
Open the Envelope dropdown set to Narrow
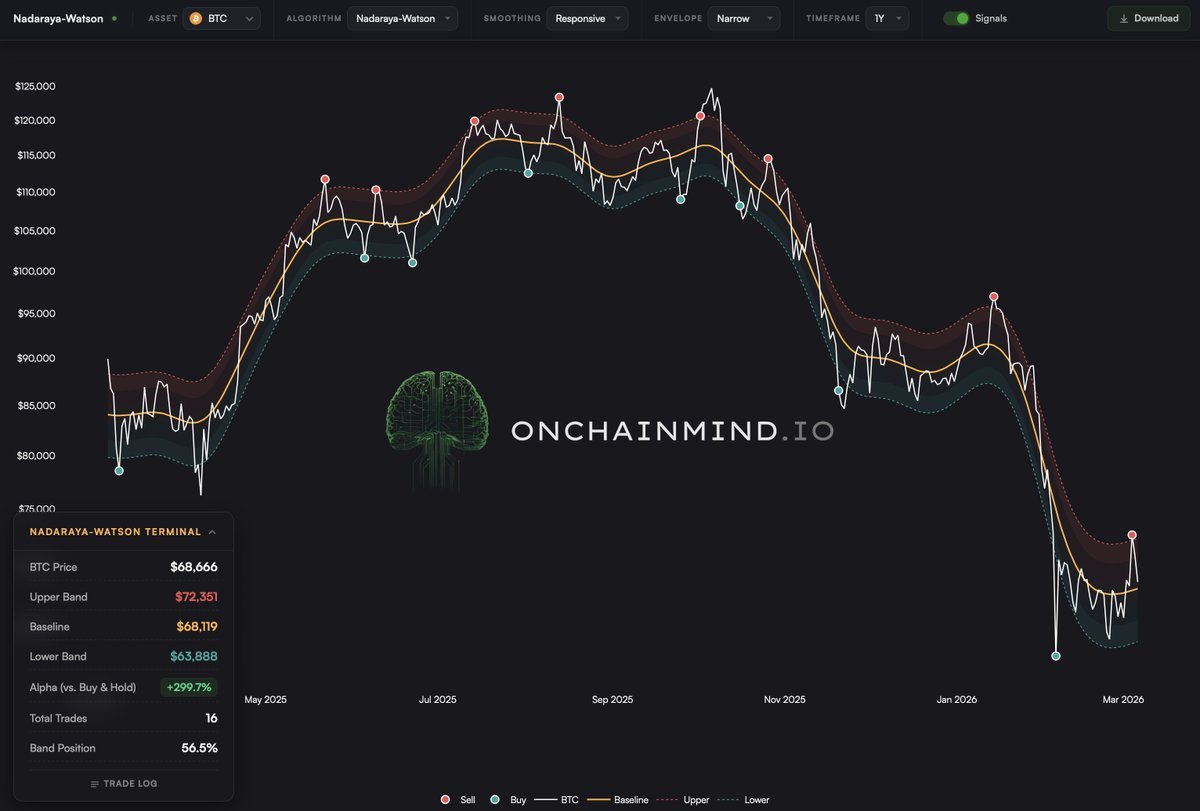pyautogui.click(x=743, y=17)
